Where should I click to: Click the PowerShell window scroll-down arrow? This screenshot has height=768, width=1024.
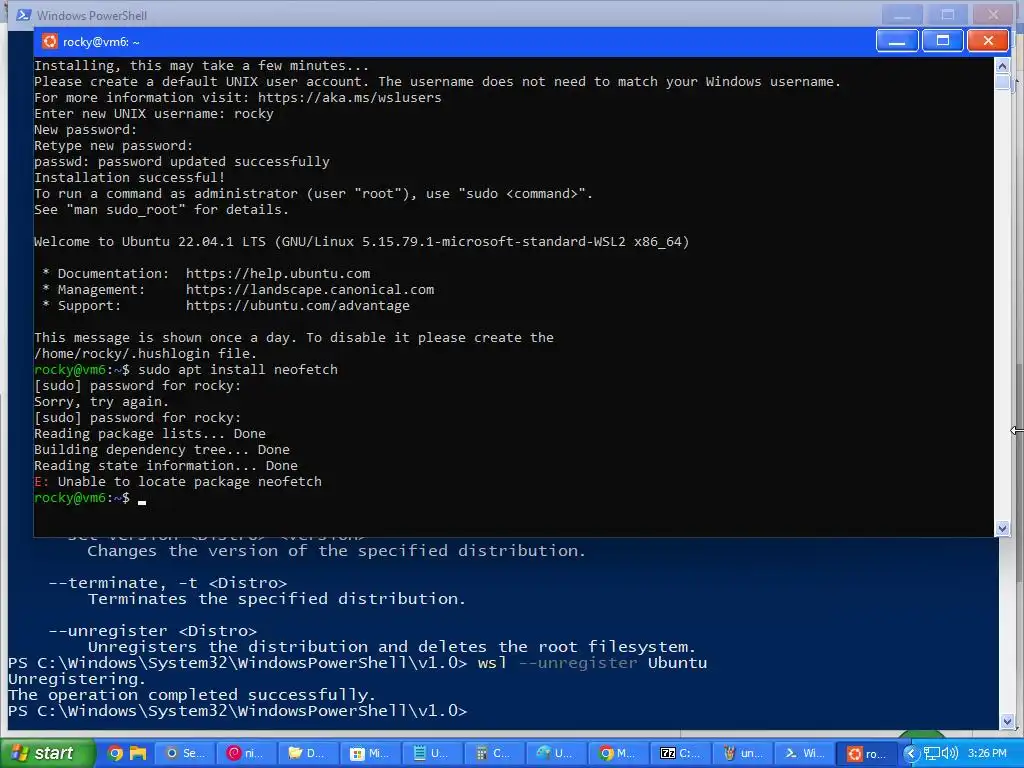click(x=1008, y=721)
